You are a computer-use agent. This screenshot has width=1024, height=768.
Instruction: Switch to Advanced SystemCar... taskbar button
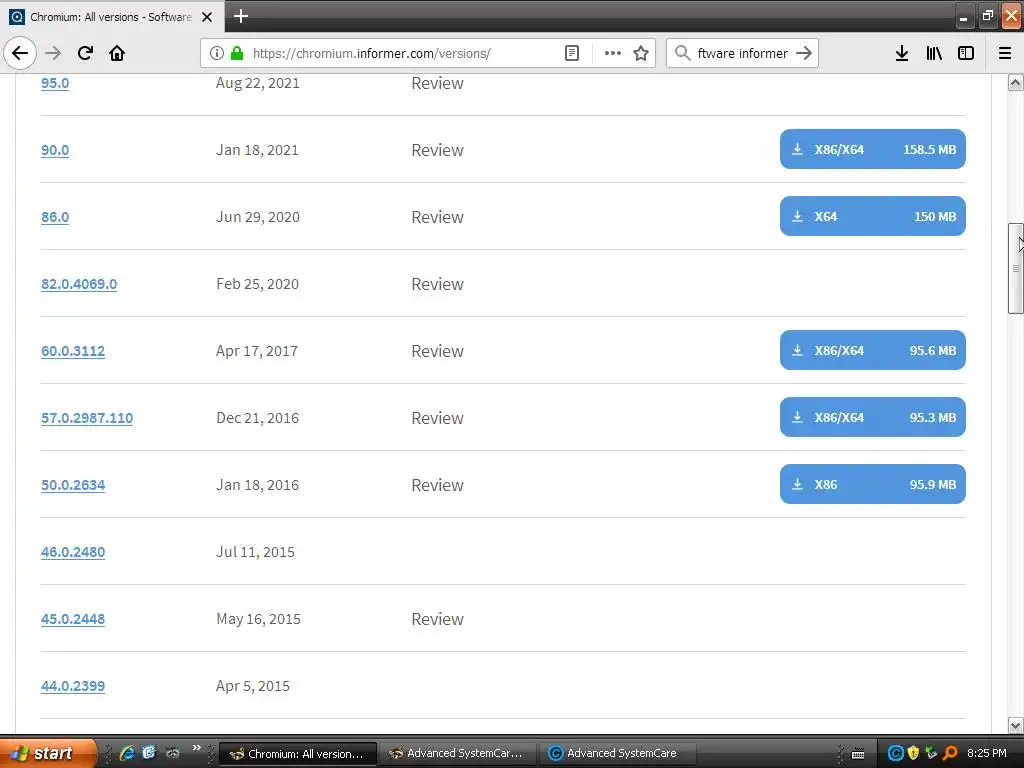457,754
